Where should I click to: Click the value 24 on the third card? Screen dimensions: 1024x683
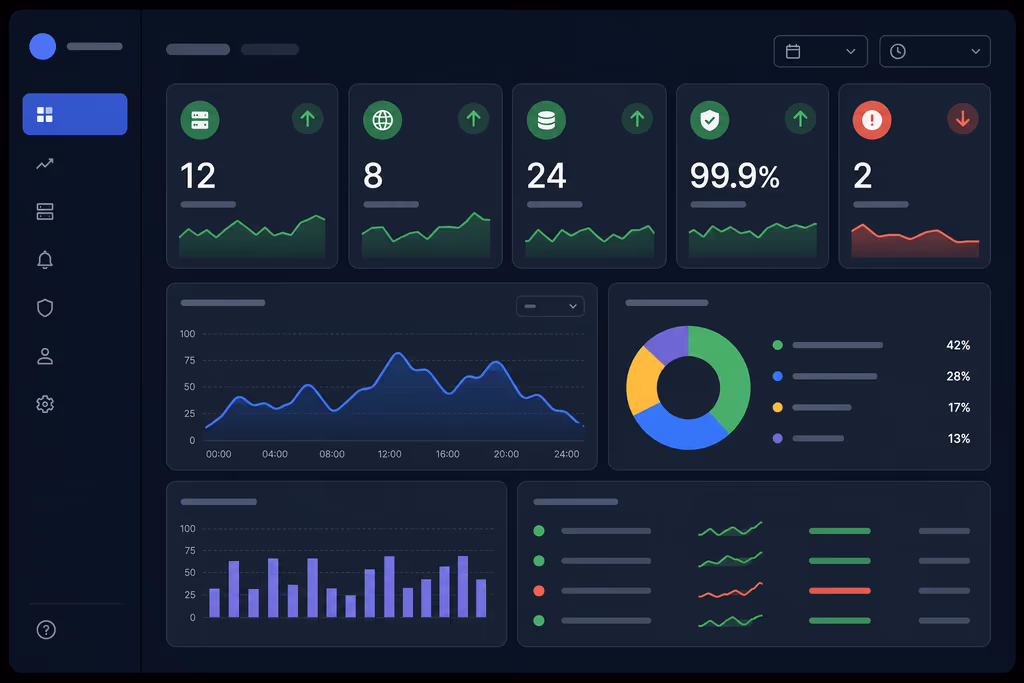(546, 176)
